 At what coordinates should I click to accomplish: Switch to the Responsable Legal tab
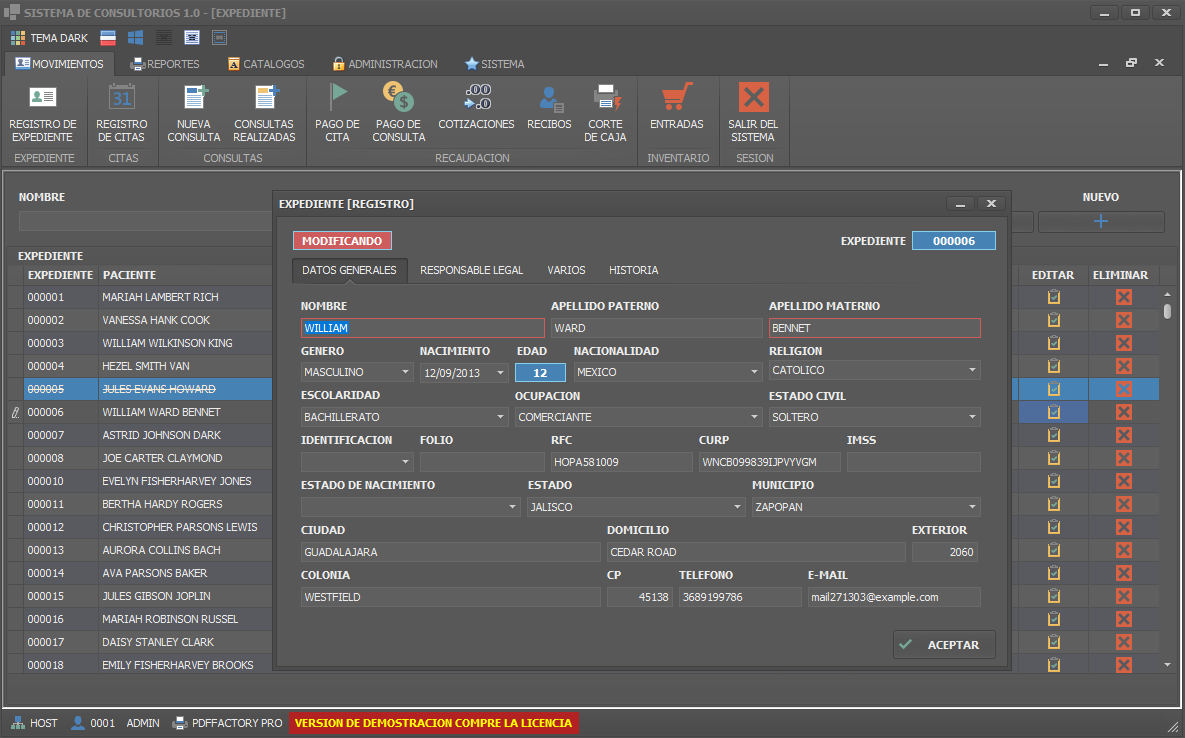click(x=471, y=270)
